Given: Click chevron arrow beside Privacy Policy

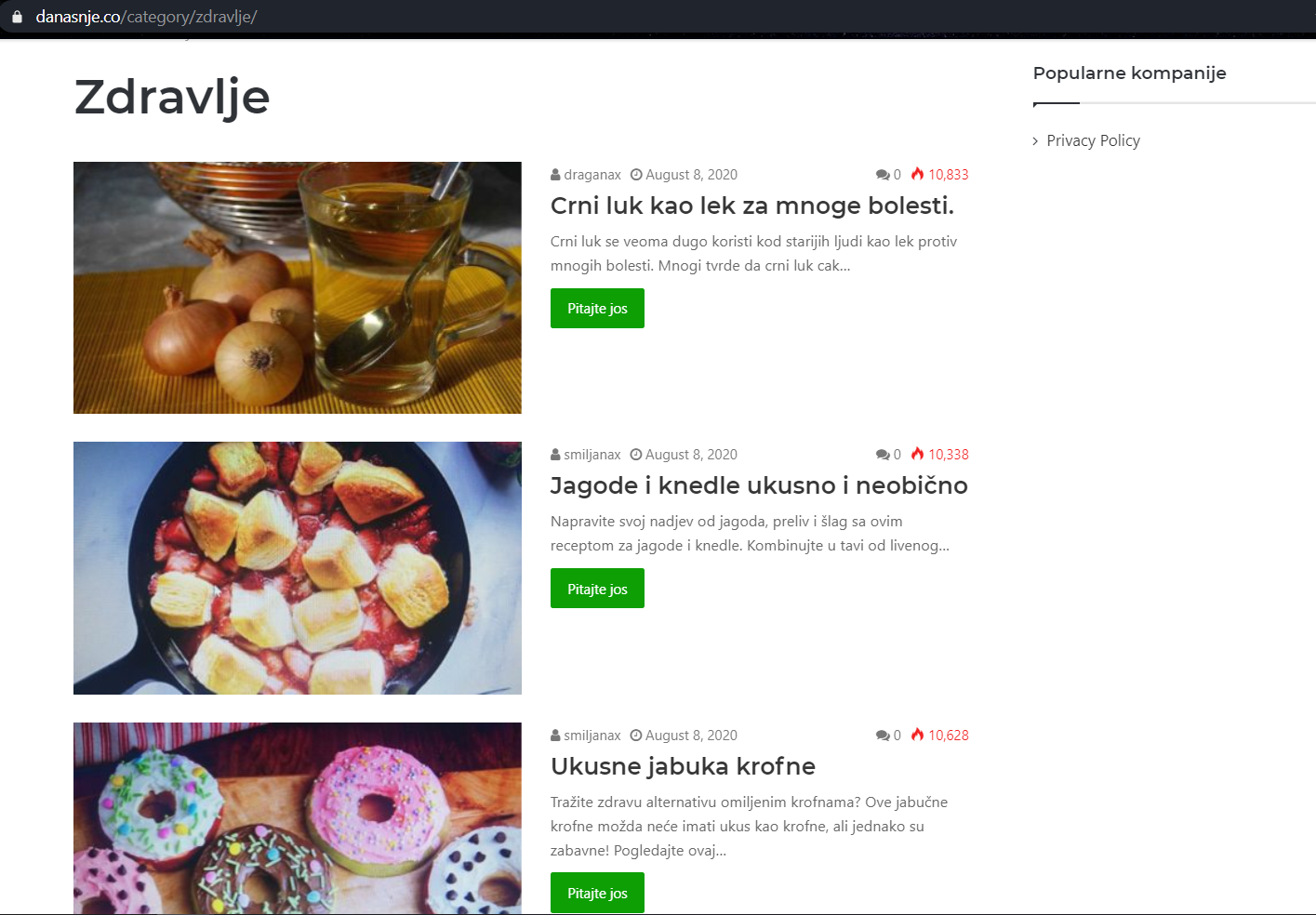Looking at the screenshot, I should pos(1035,141).
